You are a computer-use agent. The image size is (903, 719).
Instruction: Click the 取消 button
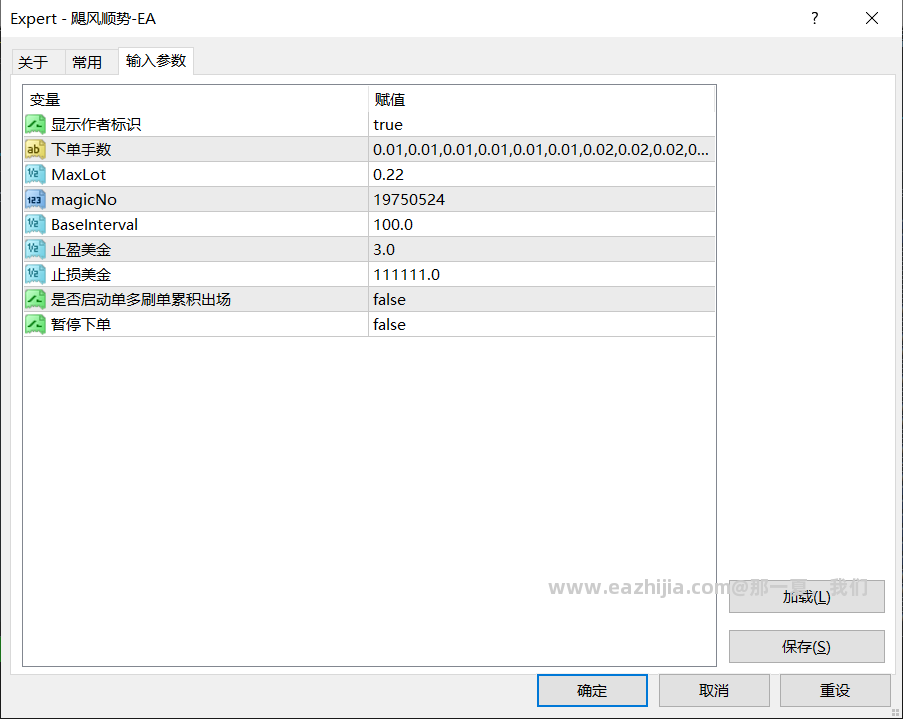tap(714, 690)
